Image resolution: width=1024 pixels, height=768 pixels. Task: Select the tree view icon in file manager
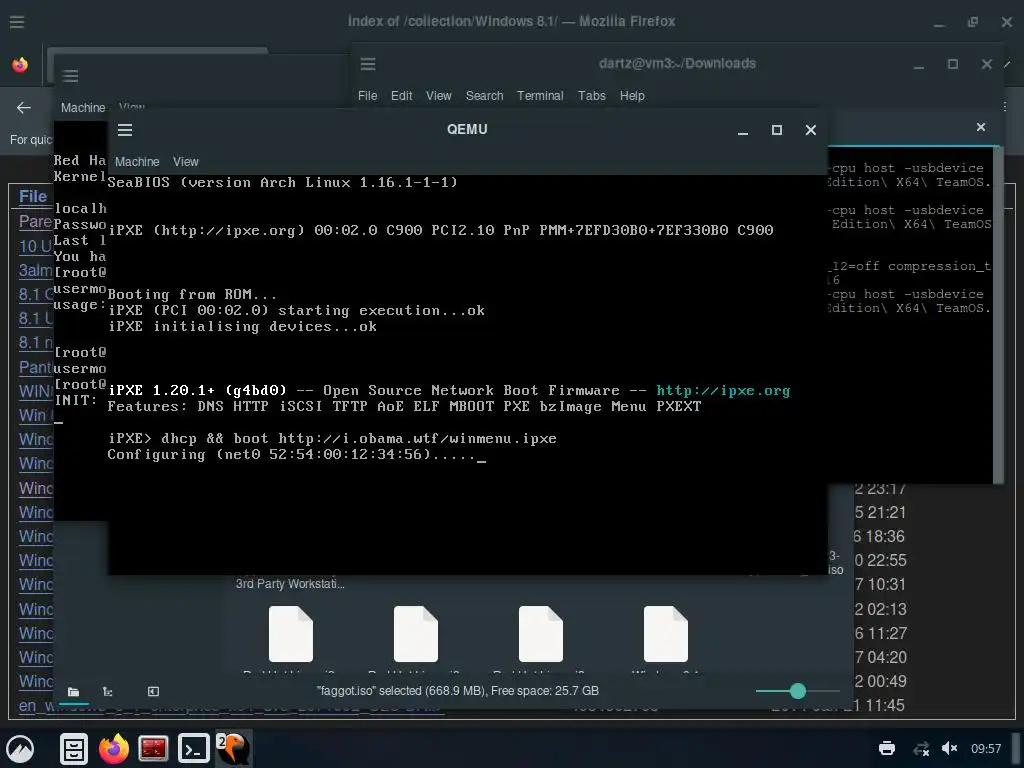coord(108,692)
